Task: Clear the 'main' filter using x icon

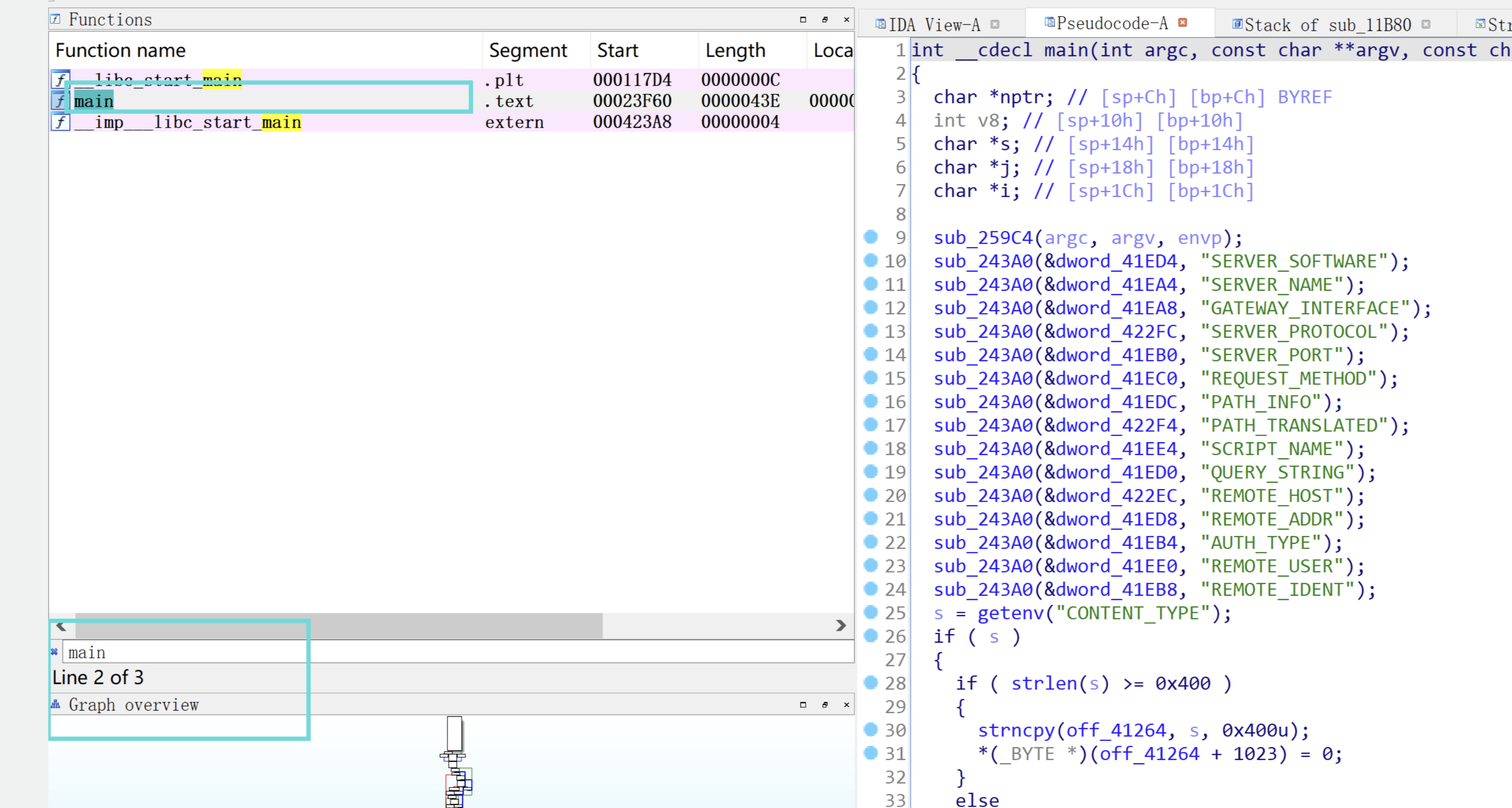Action: (x=55, y=651)
